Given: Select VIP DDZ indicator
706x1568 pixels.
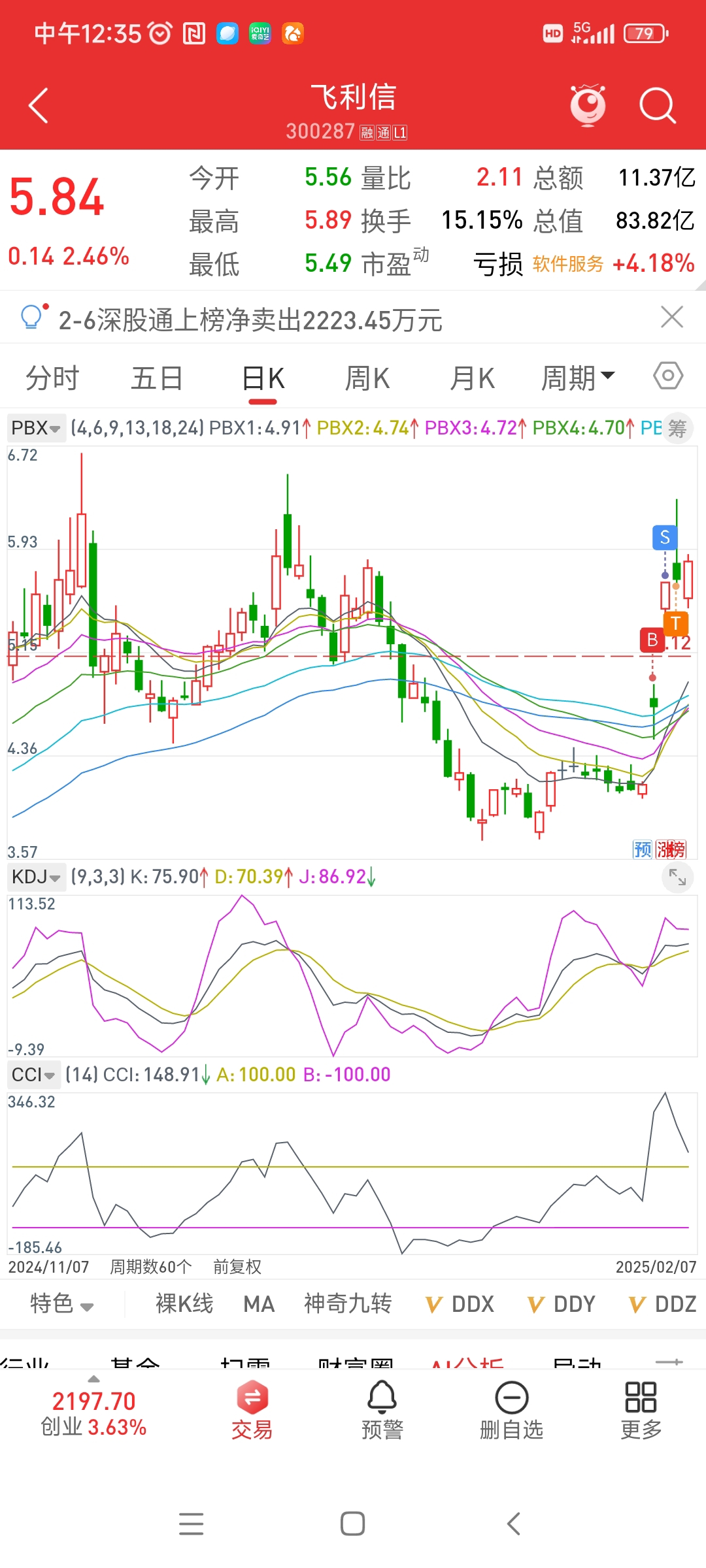Looking at the screenshot, I should pyautogui.click(x=663, y=1304).
